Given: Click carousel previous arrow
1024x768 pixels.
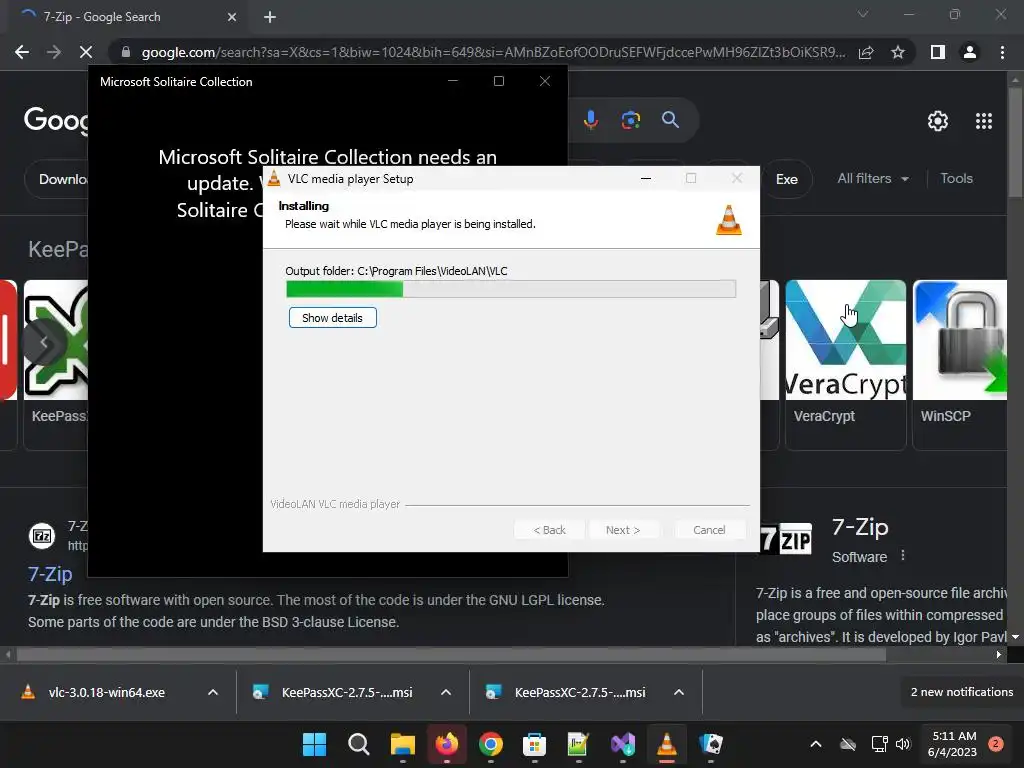Looking at the screenshot, I should coord(44,342).
